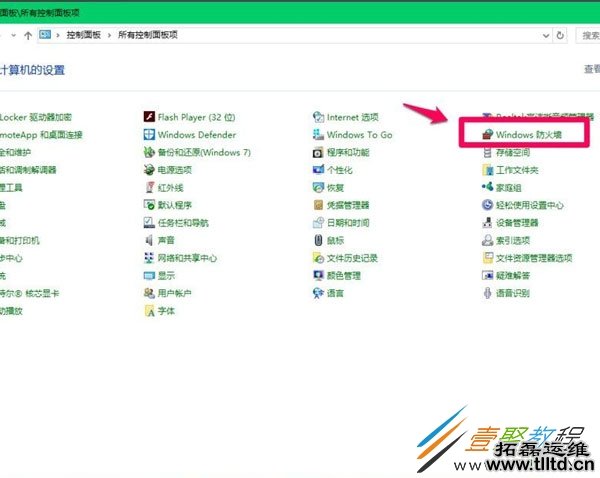Open the 颜色管理 icon

pos(318,276)
